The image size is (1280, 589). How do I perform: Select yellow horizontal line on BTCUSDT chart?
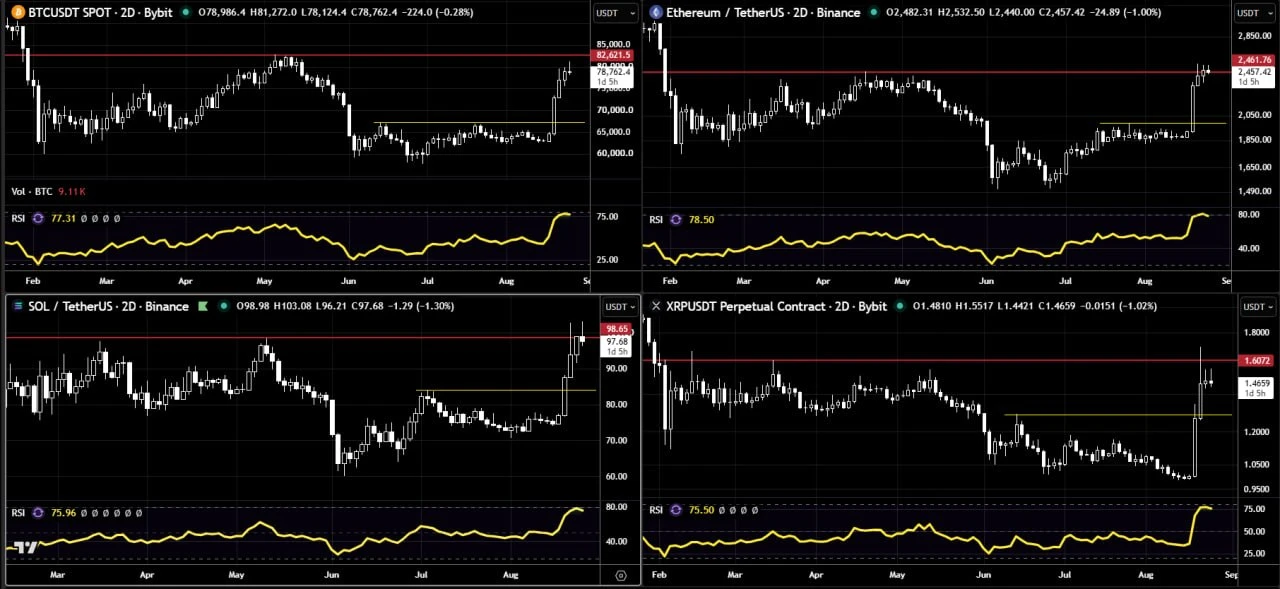tap(479, 123)
